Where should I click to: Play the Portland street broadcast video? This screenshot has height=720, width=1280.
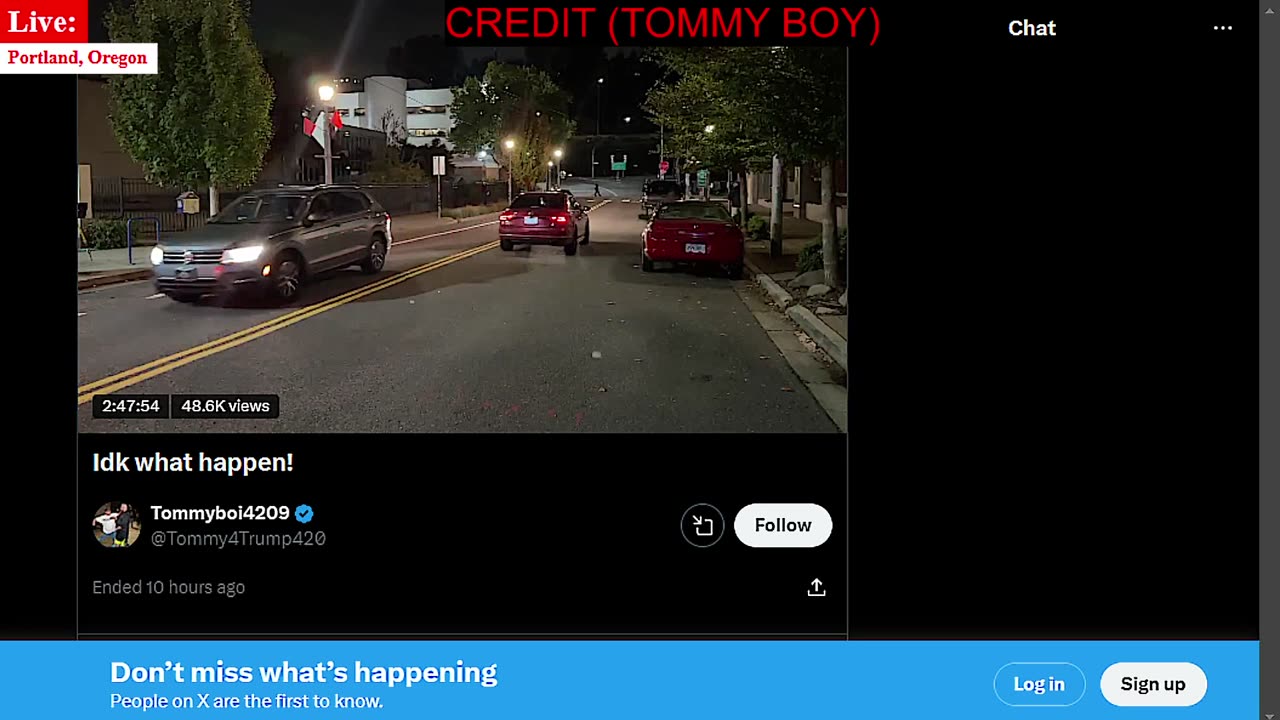(x=462, y=240)
